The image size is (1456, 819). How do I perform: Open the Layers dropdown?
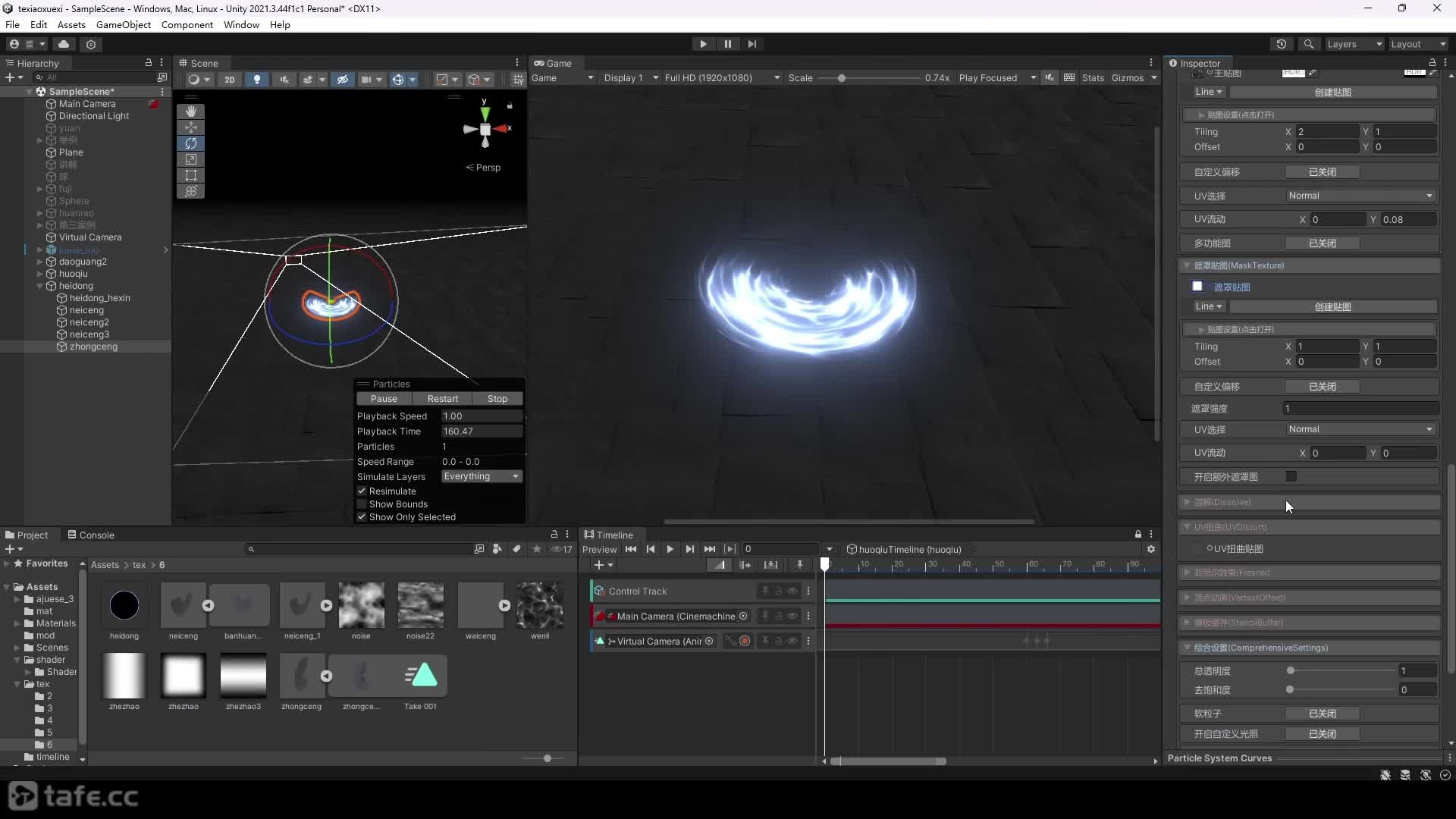coord(1354,44)
